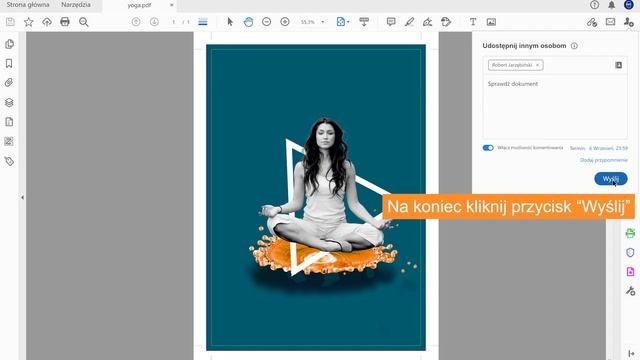Open address book icon
640x360 pixels.
tap(618, 65)
